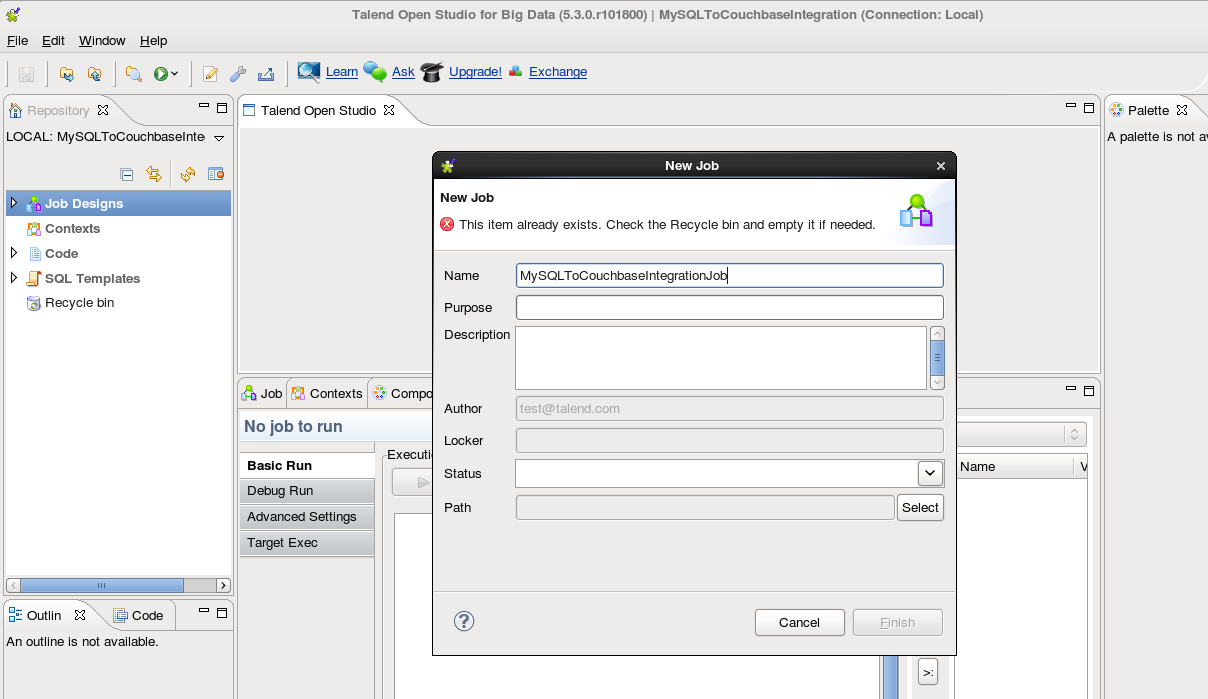The width and height of the screenshot is (1208, 699).
Task: Click the Import items toolbar icon
Action: (67, 73)
